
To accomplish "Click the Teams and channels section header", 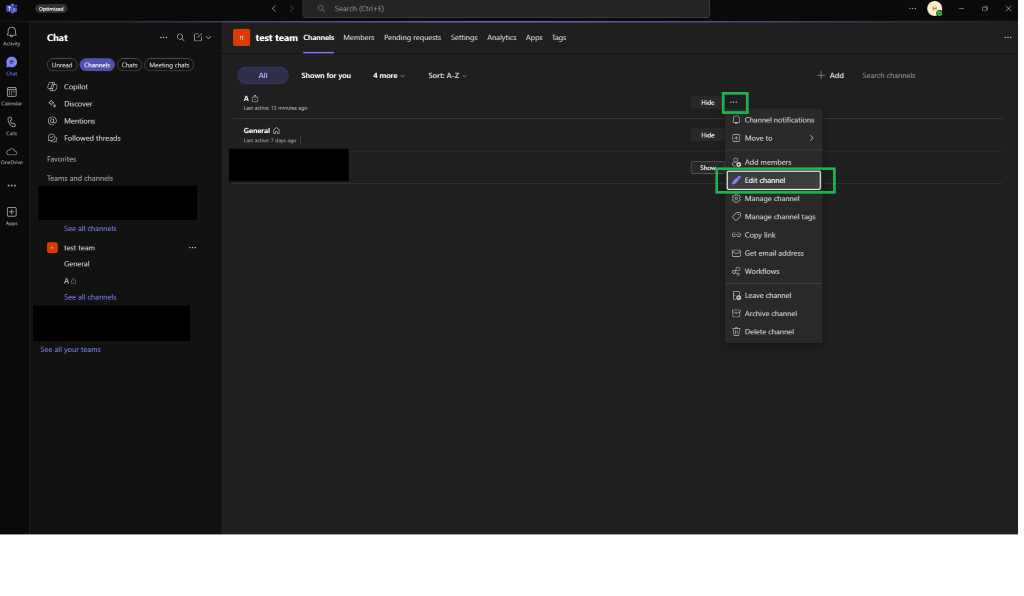I will [80, 178].
